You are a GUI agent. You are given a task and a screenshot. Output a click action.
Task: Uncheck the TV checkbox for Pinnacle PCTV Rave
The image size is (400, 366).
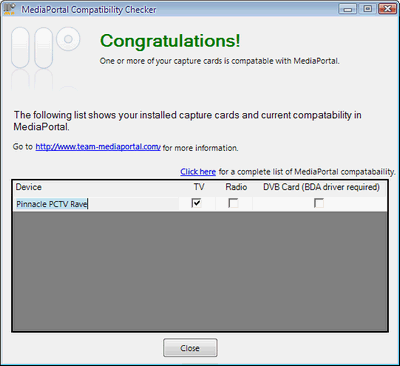point(197,203)
